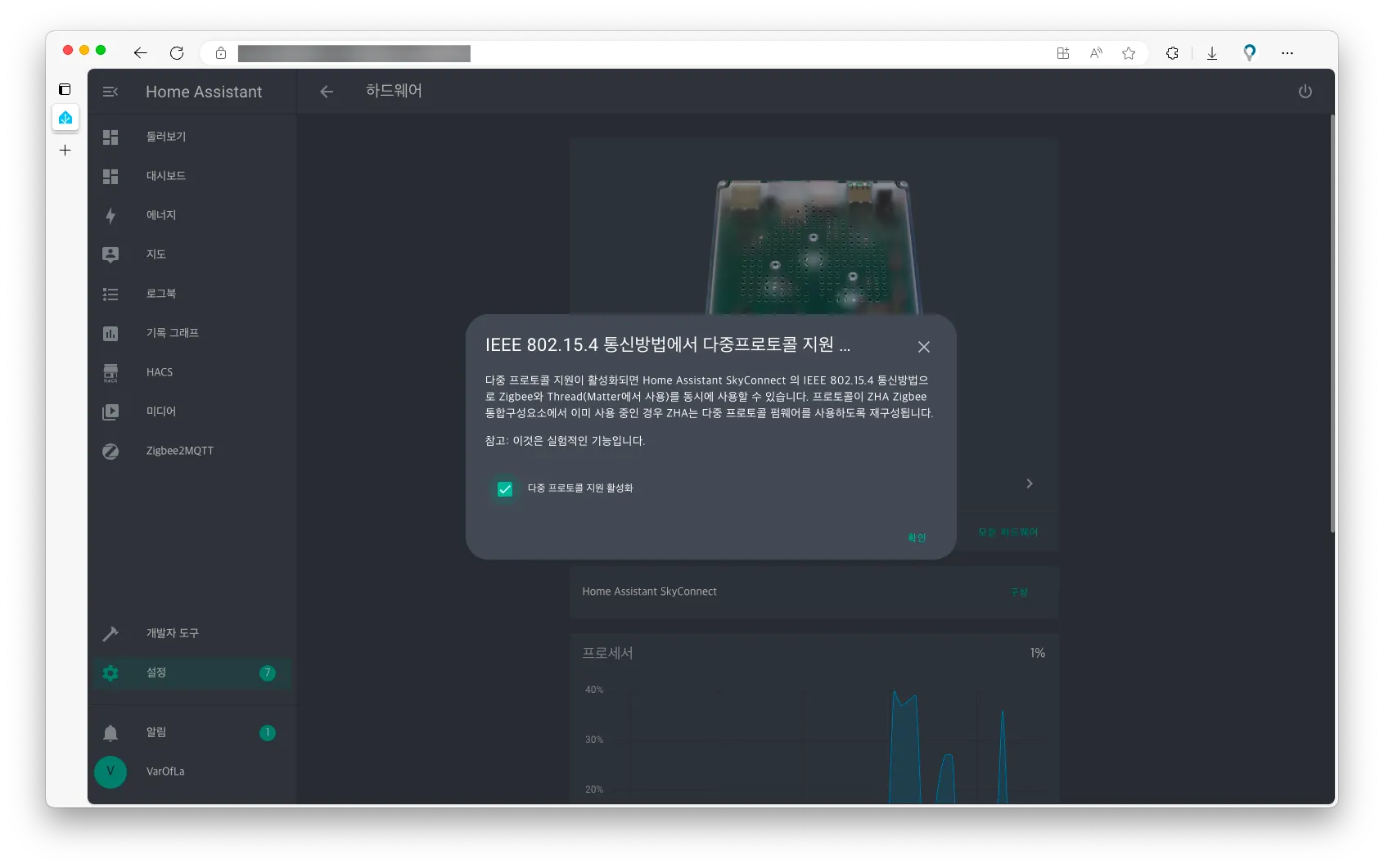
Task: Open the 에너지 lightning bolt icon
Action: tap(110, 215)
